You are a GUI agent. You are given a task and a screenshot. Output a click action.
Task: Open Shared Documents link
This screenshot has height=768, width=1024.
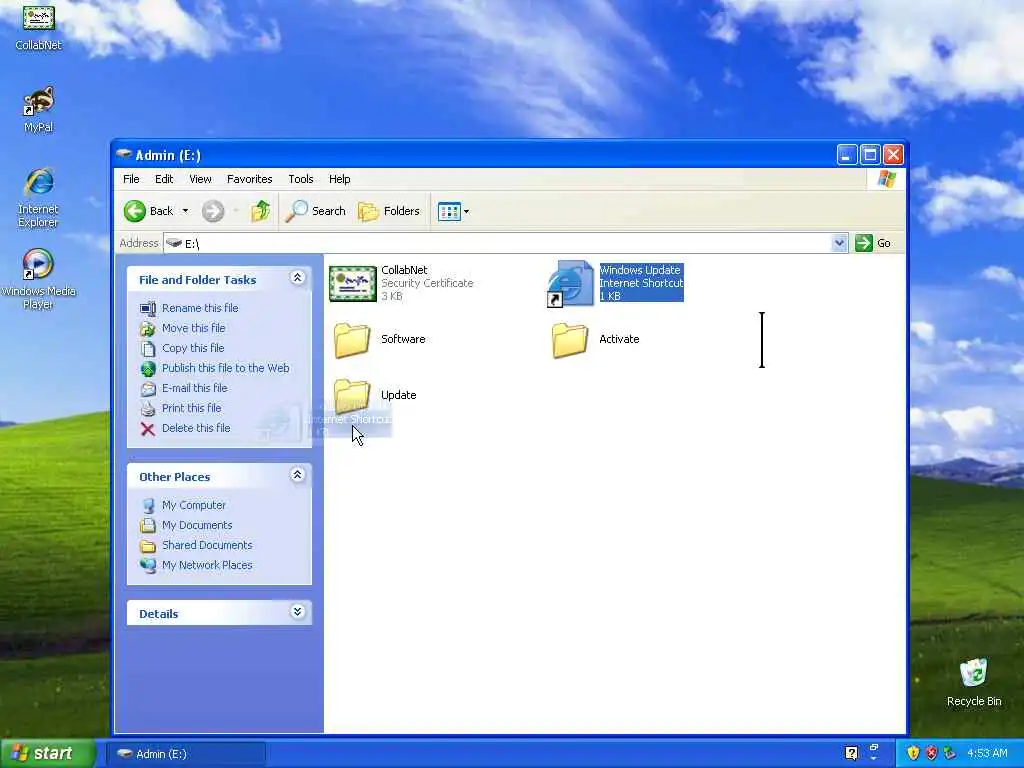(x=207, y=545)
